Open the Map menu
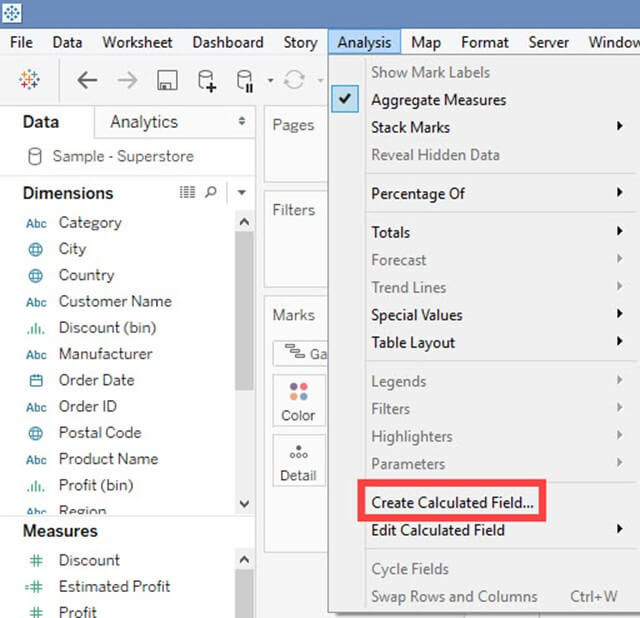The width and height of the screenshot is (640, 618). click(426, 42)
